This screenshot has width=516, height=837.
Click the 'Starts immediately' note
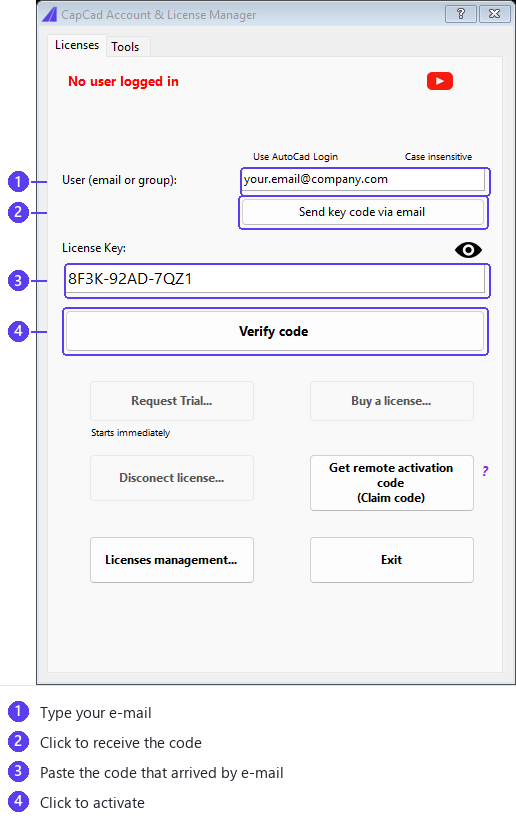130,433
